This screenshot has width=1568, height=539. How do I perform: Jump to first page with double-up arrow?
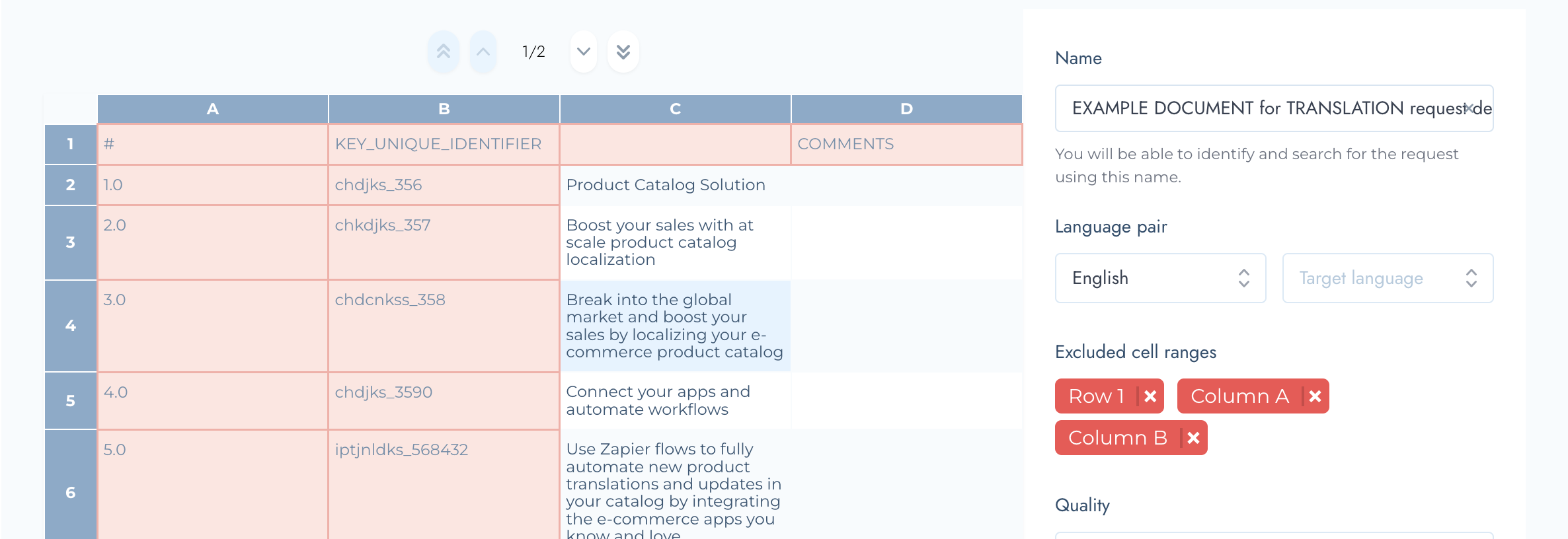pyautogui.click(x=444, y=52)
